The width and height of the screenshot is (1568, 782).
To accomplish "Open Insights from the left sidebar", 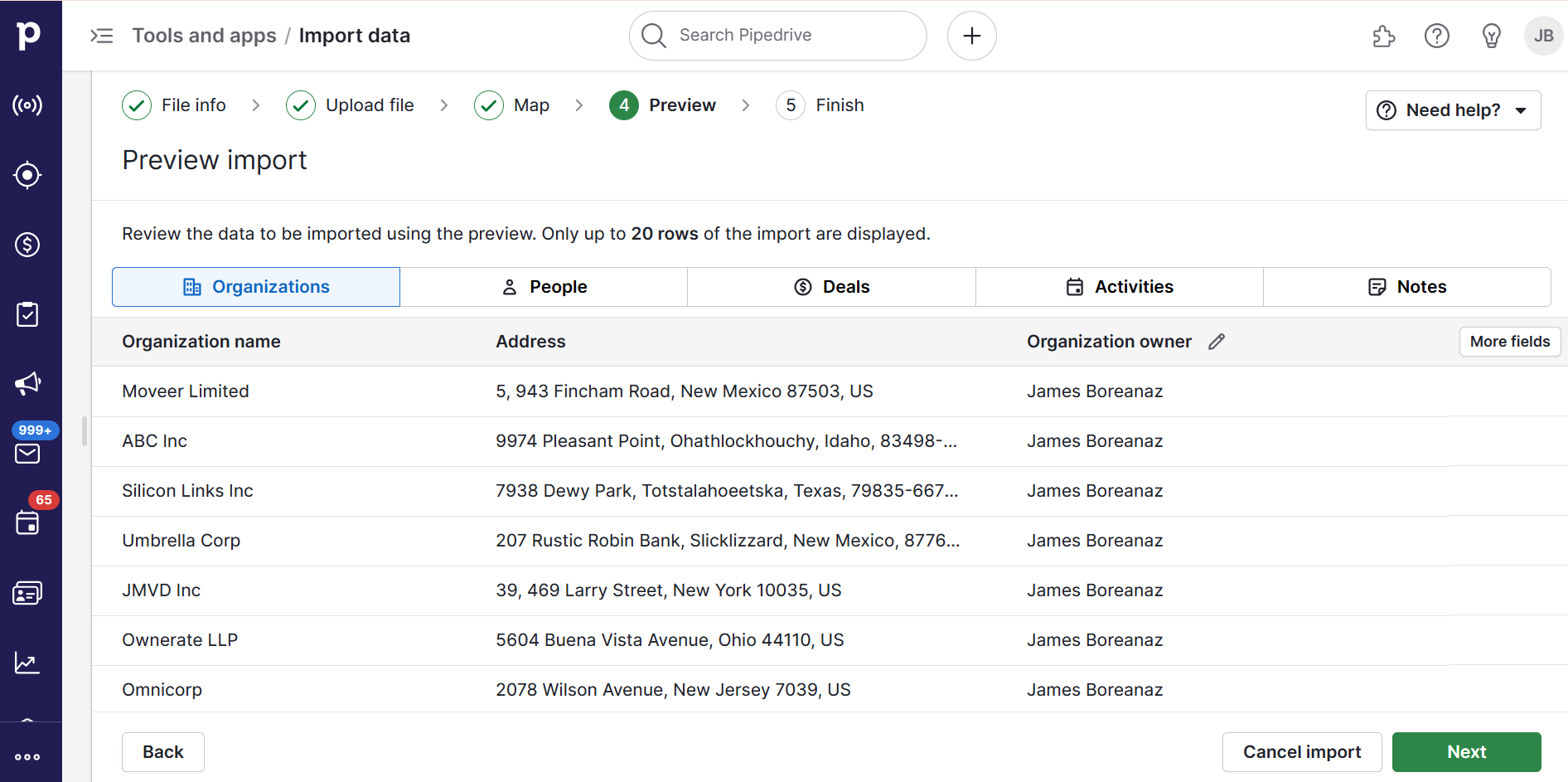I will click(27, 663).
